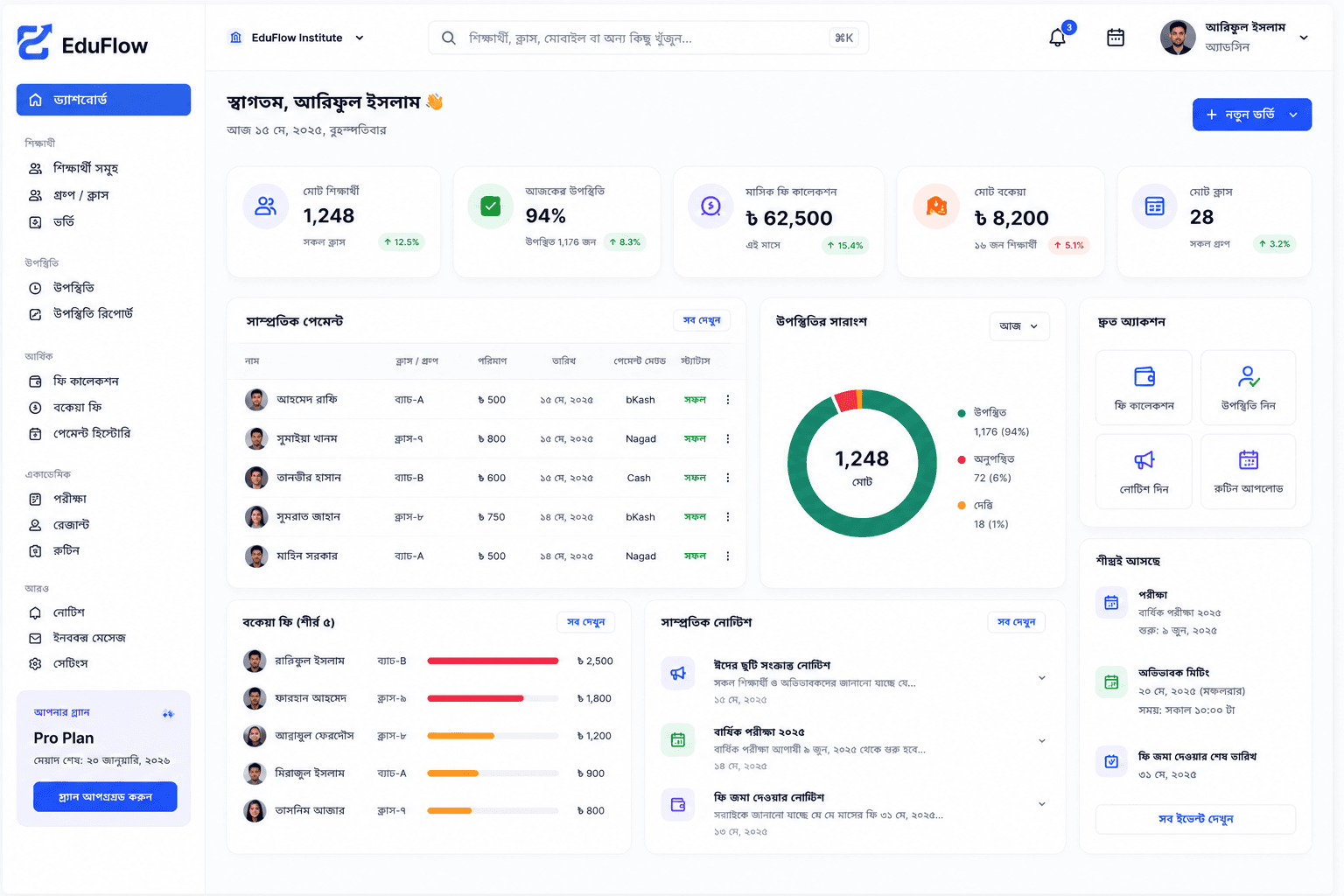The height and width of the screenshot is (896, 1344).
Task: Open the আরিফুল ইসলাম profile dropdown chevron
Action: [x=1304, y=38]
